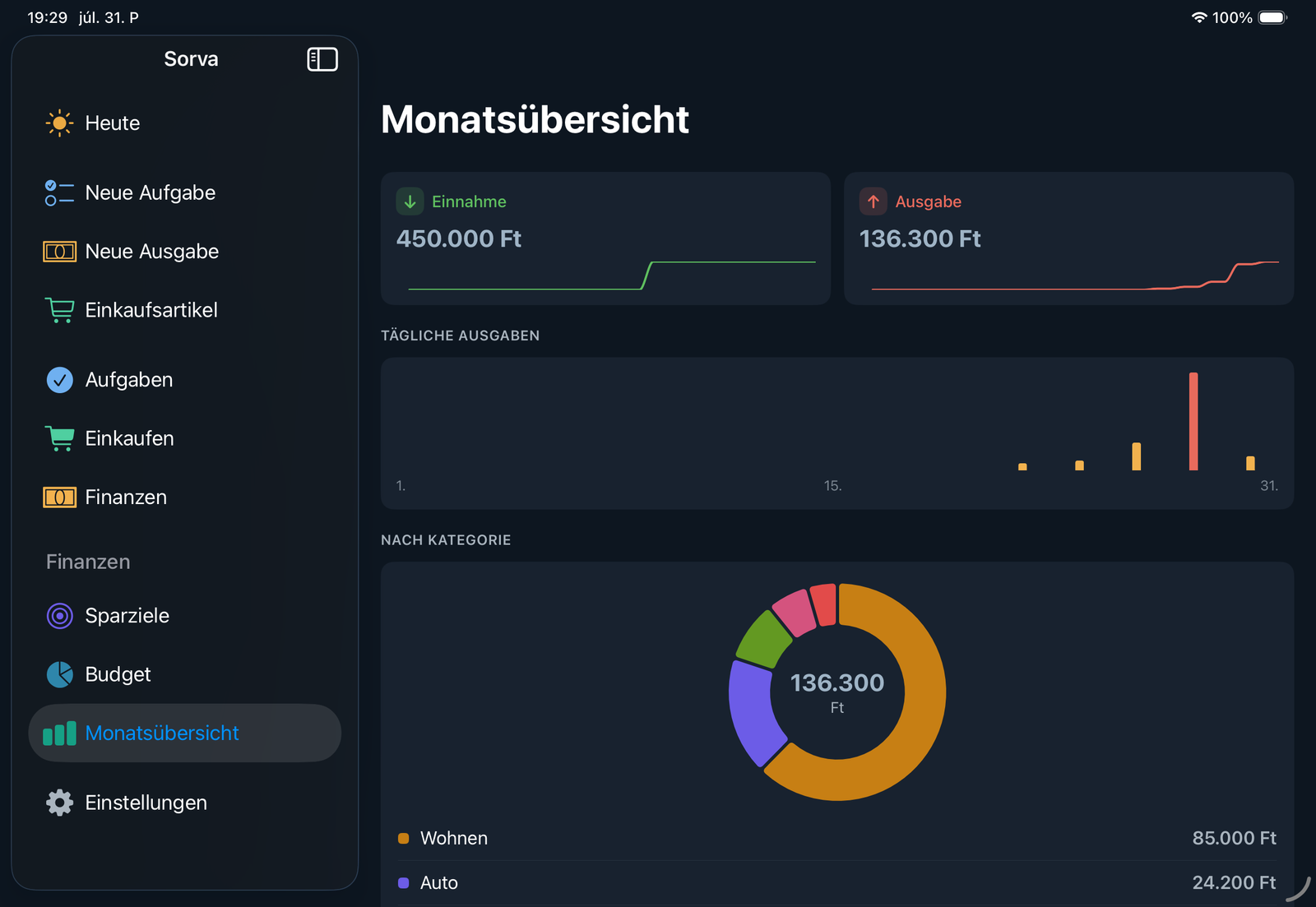Click the red Ausgabe trend line chart

point(1075,275)
